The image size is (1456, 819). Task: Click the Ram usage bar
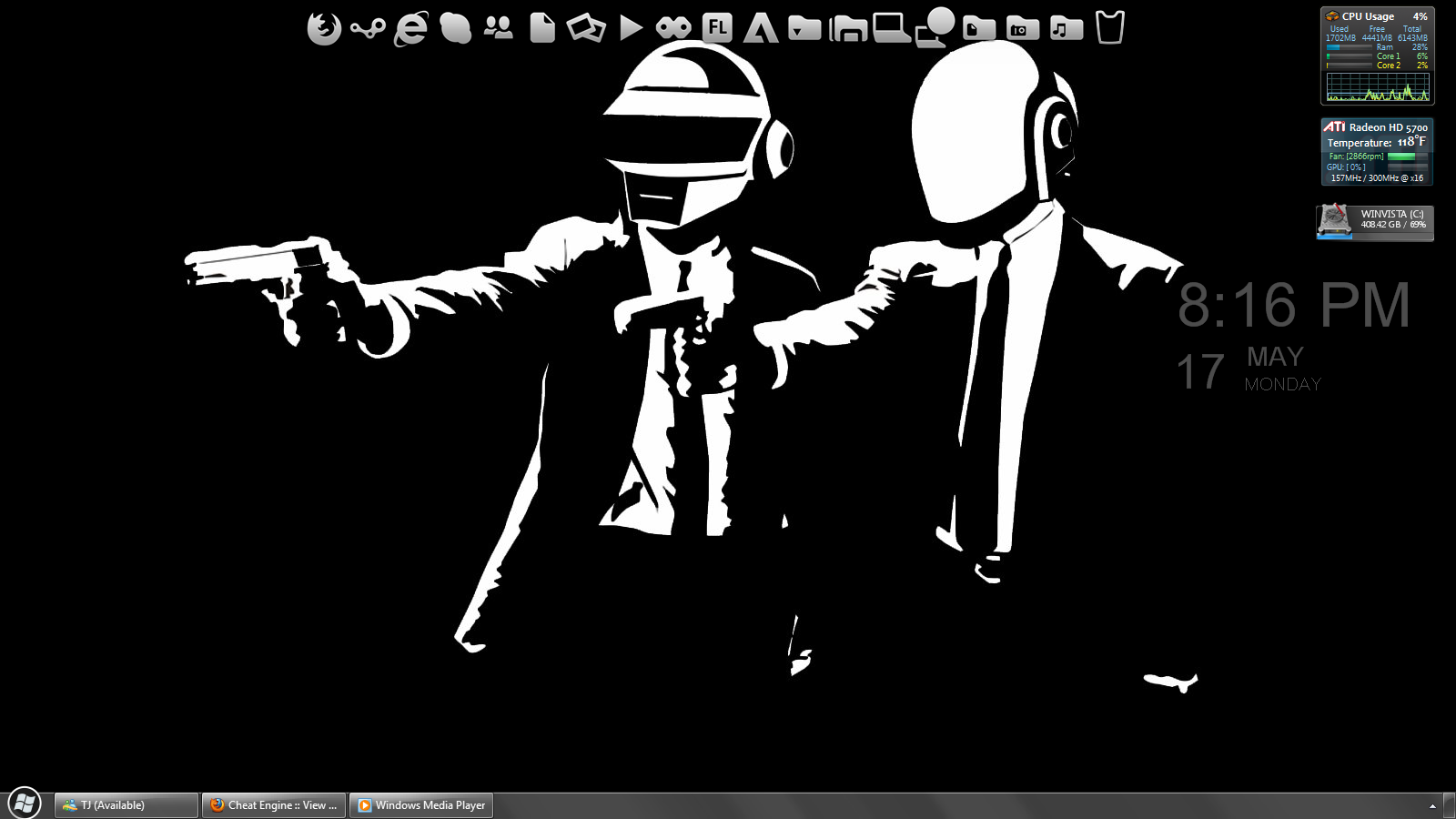[x=1349, y=47]
